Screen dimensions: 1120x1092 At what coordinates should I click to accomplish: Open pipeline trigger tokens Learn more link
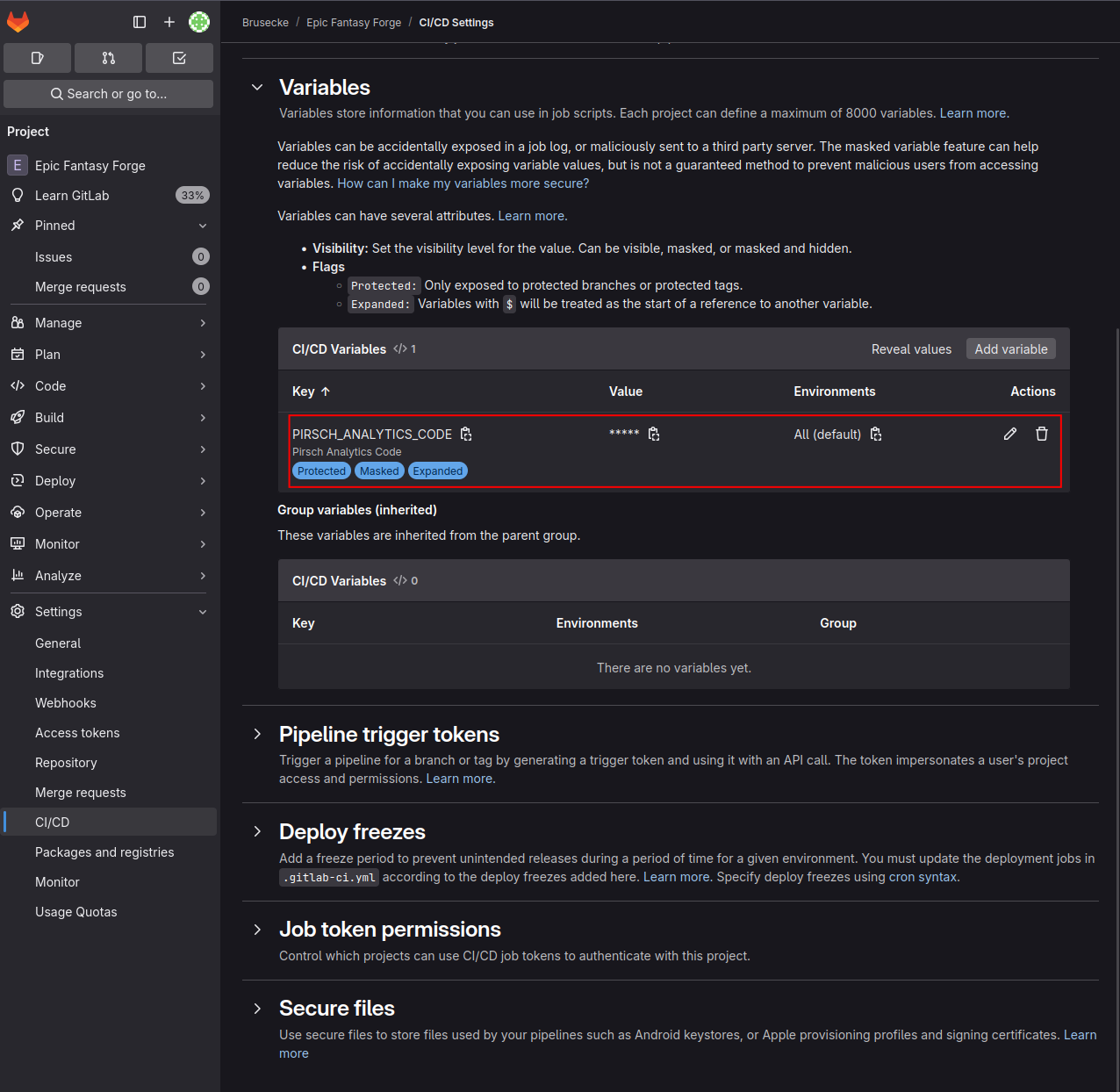click(461, 779)
